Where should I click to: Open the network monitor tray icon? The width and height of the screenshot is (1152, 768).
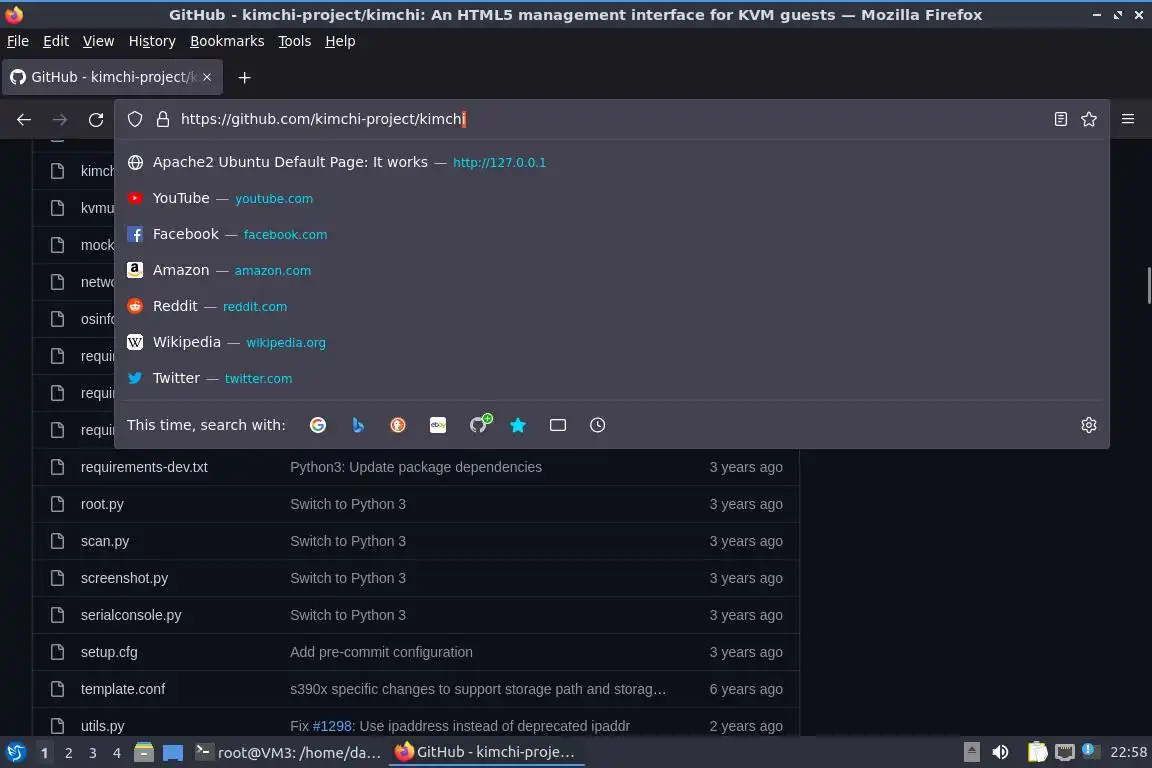coord(1065,753)
